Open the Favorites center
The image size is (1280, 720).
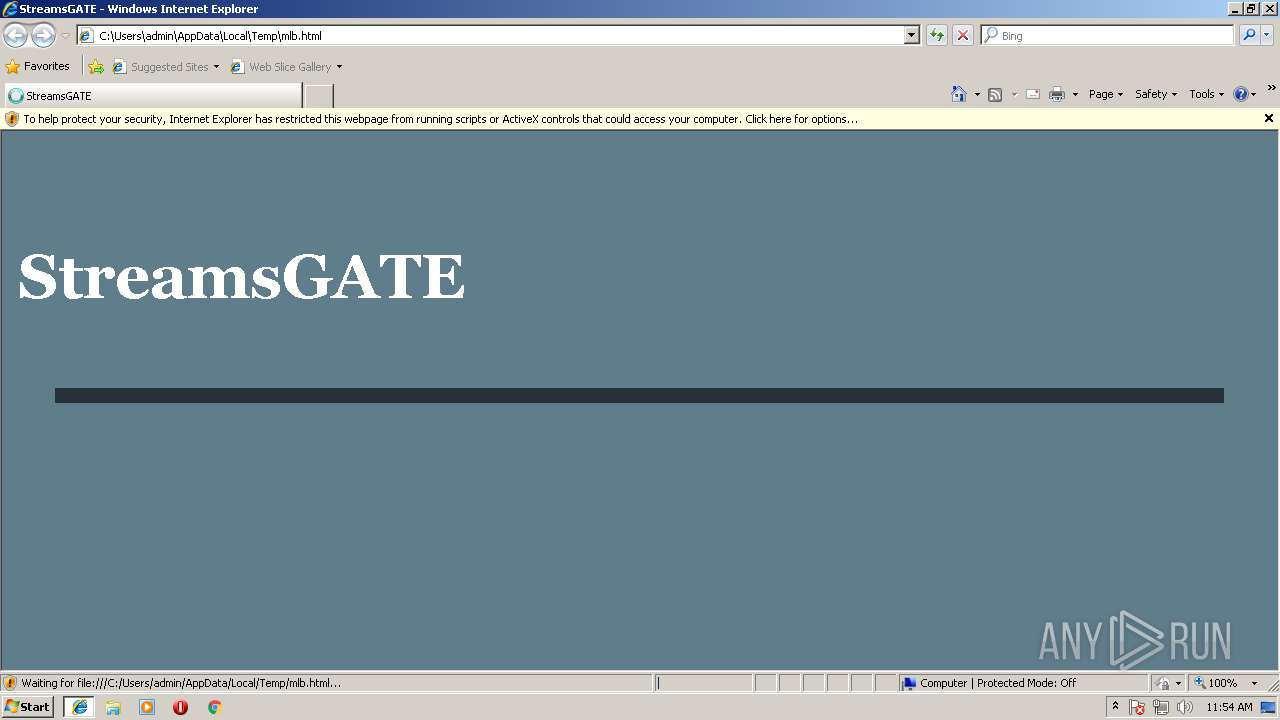pos(38,67)
